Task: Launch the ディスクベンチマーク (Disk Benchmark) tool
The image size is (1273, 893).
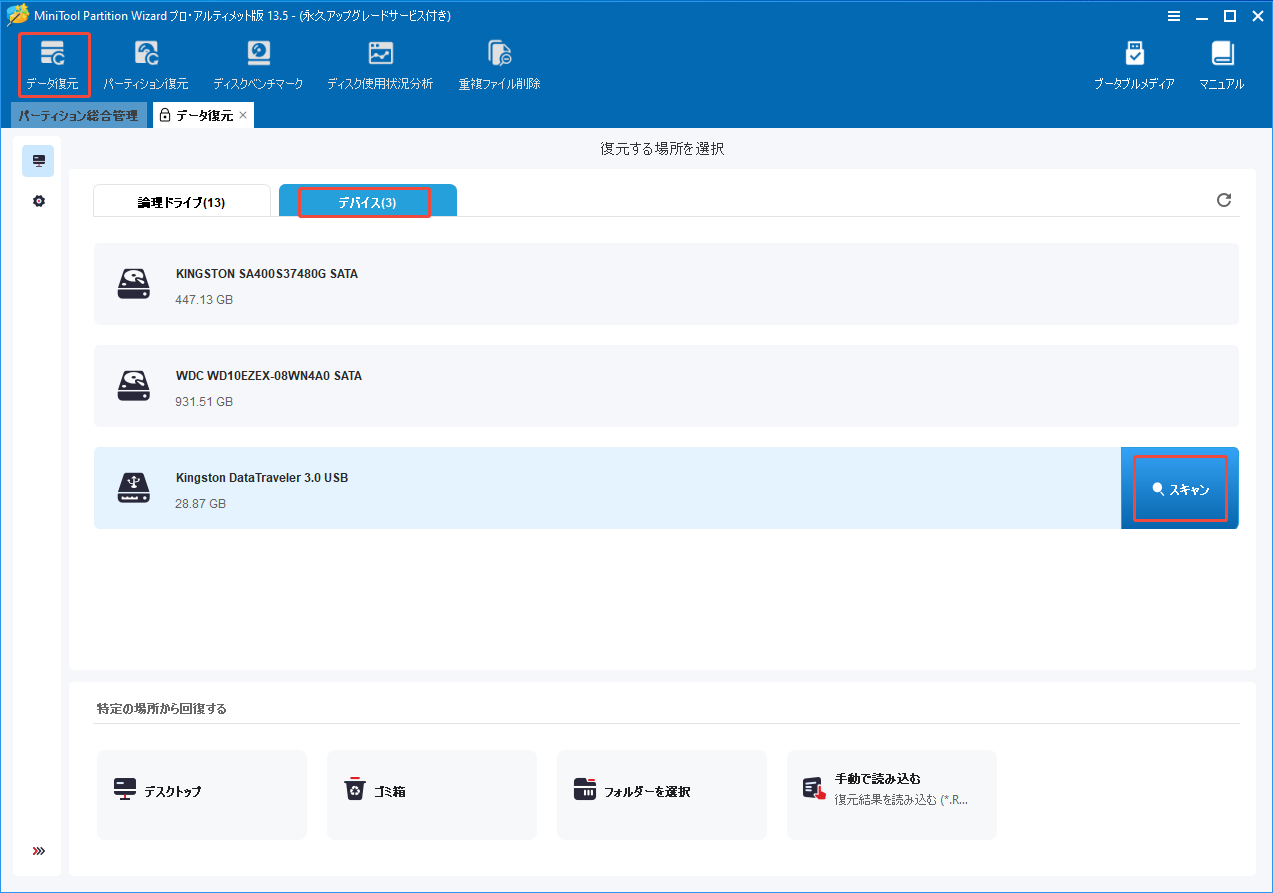Action: [258, 63]
